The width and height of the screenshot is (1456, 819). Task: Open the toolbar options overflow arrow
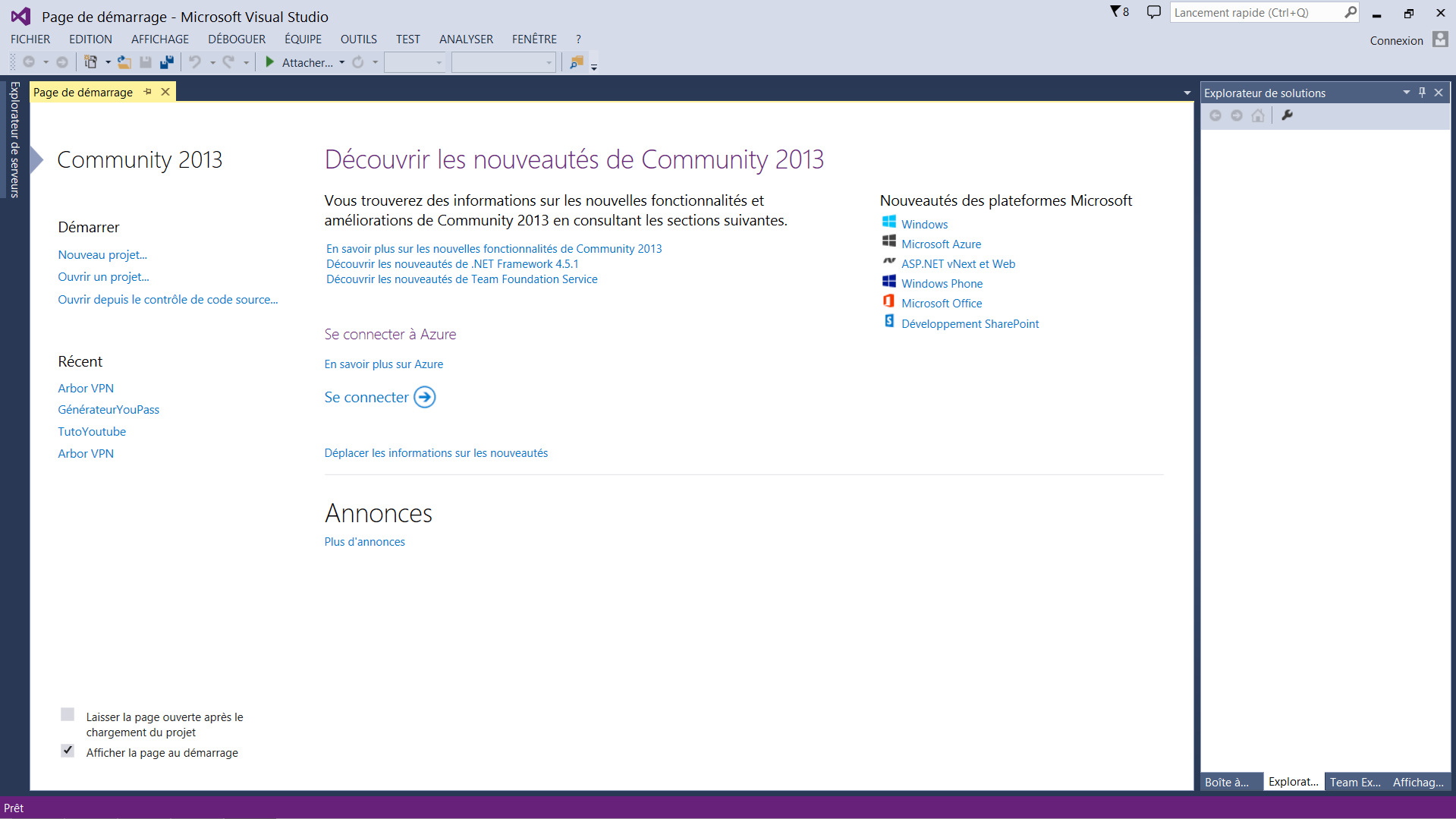pyautogui.click(x=594, y=67)
